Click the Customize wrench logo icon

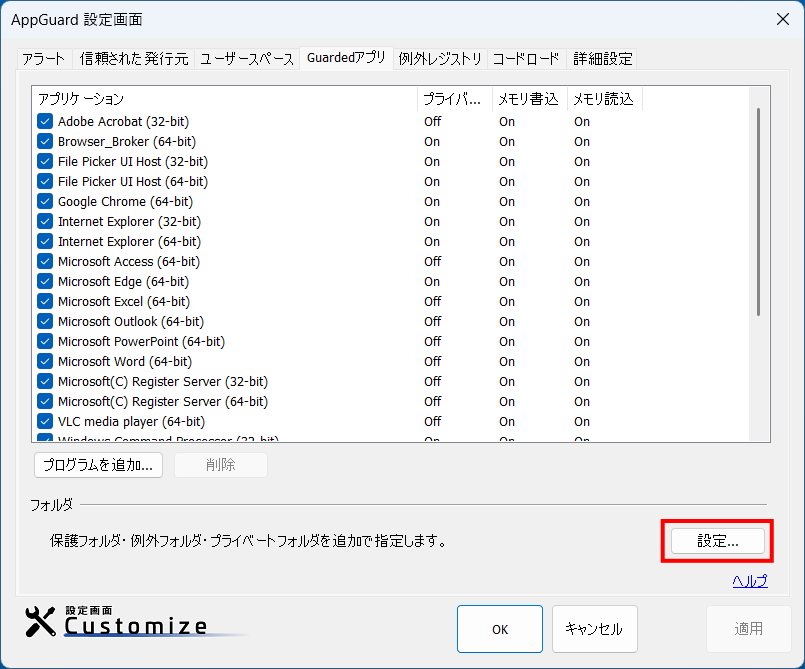41,622
